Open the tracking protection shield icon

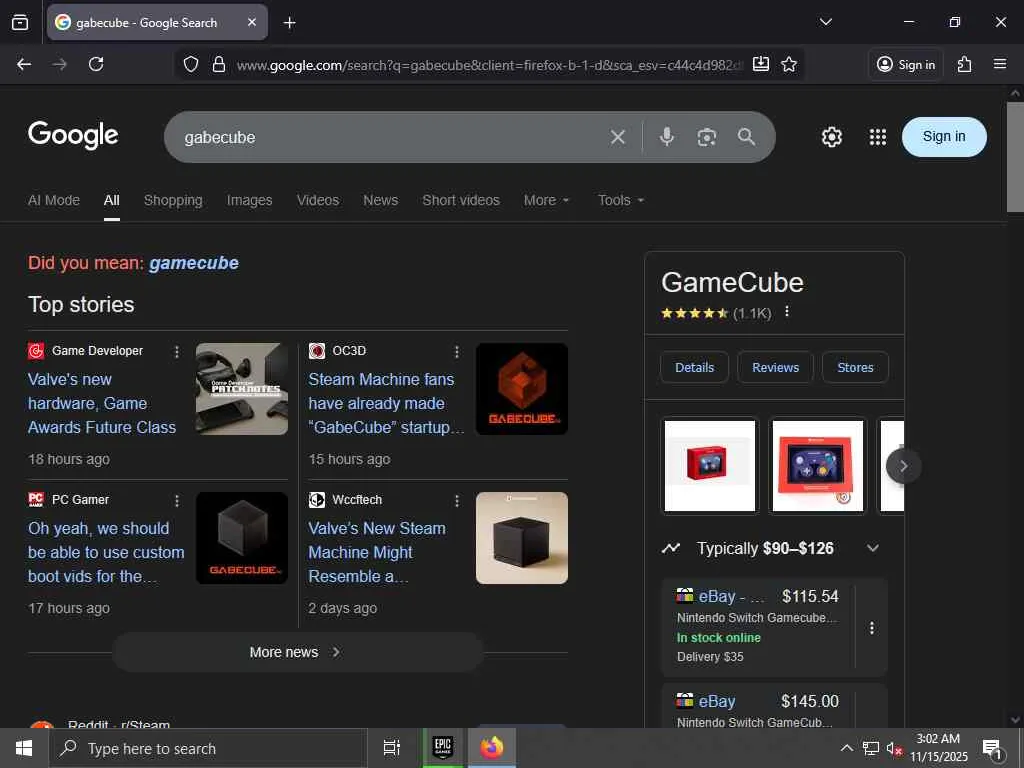pyautogui.click(x=191, y=64)
